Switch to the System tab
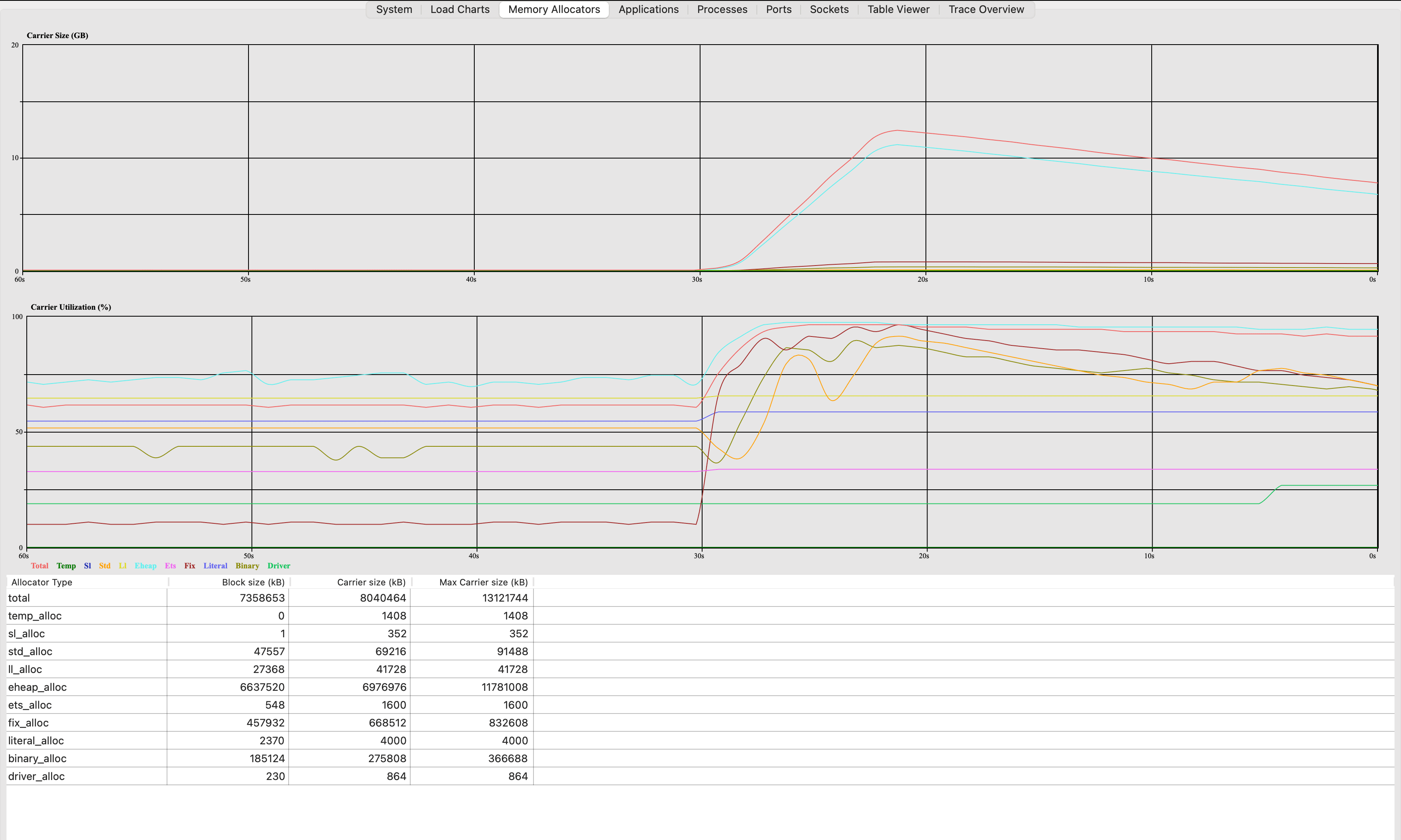The height and width of the screenshot is (840, 1401). pyautogui.click(x=394, y=9)
